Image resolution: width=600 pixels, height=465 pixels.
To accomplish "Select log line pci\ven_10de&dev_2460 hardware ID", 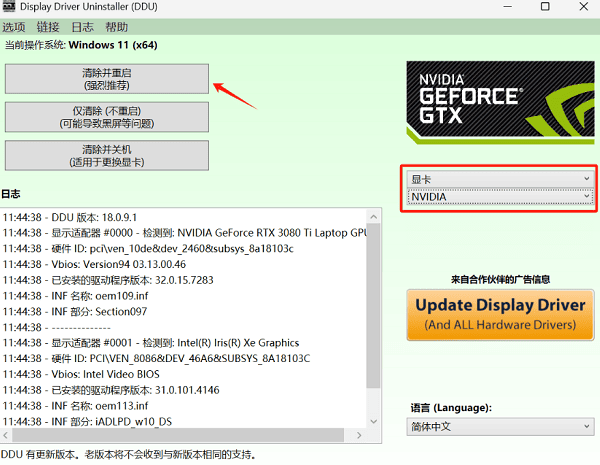I will tap(148, 248).
